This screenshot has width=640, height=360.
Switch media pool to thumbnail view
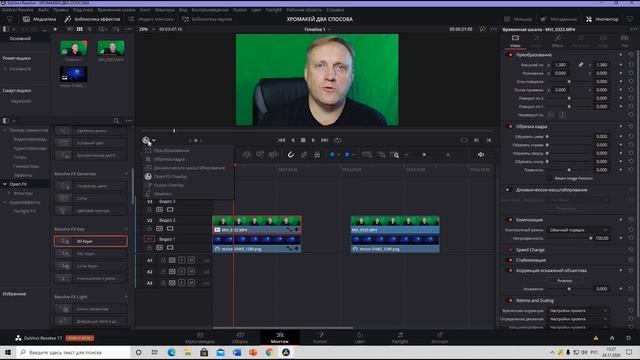[80, 29]
